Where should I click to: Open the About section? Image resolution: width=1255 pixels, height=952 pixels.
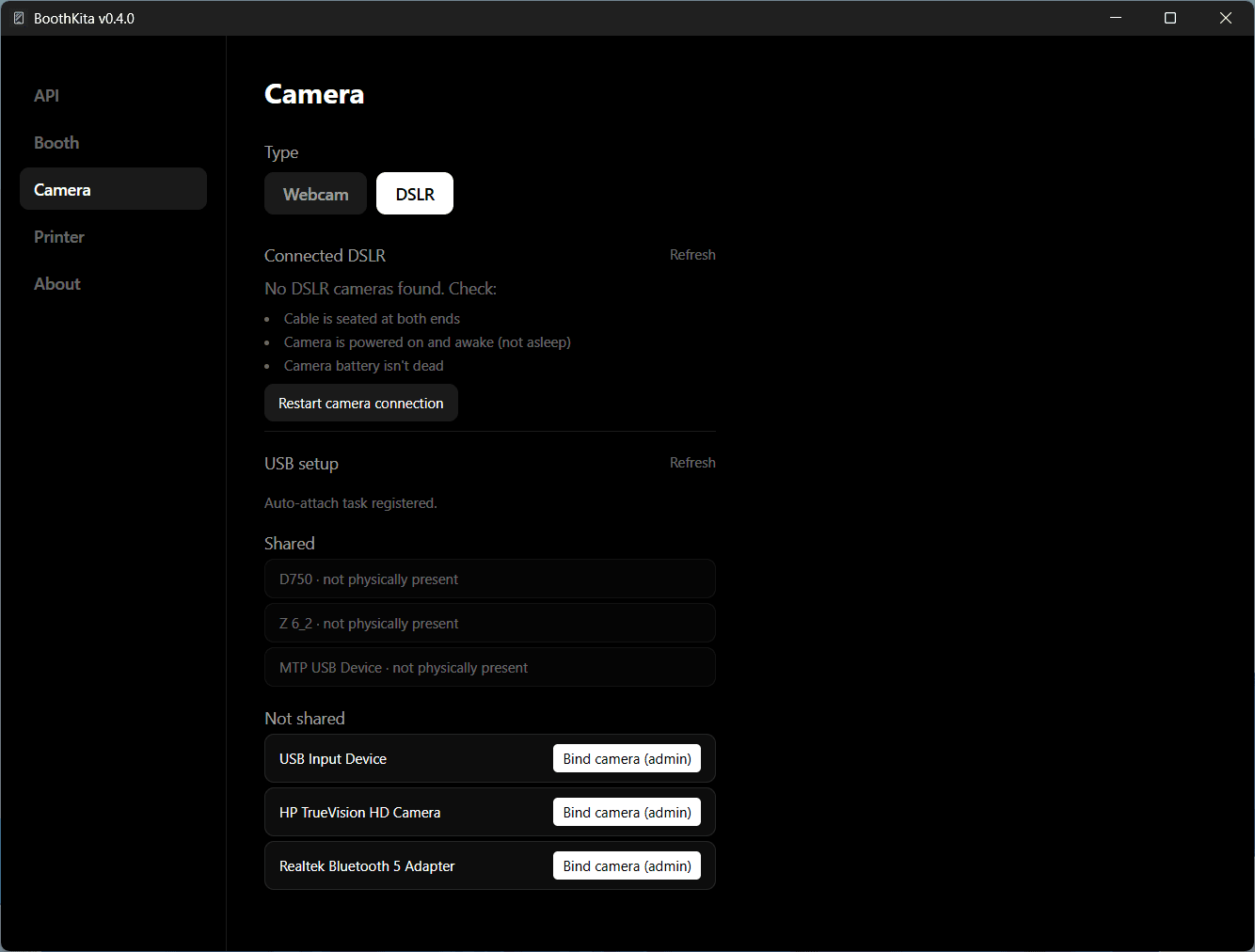113,283
